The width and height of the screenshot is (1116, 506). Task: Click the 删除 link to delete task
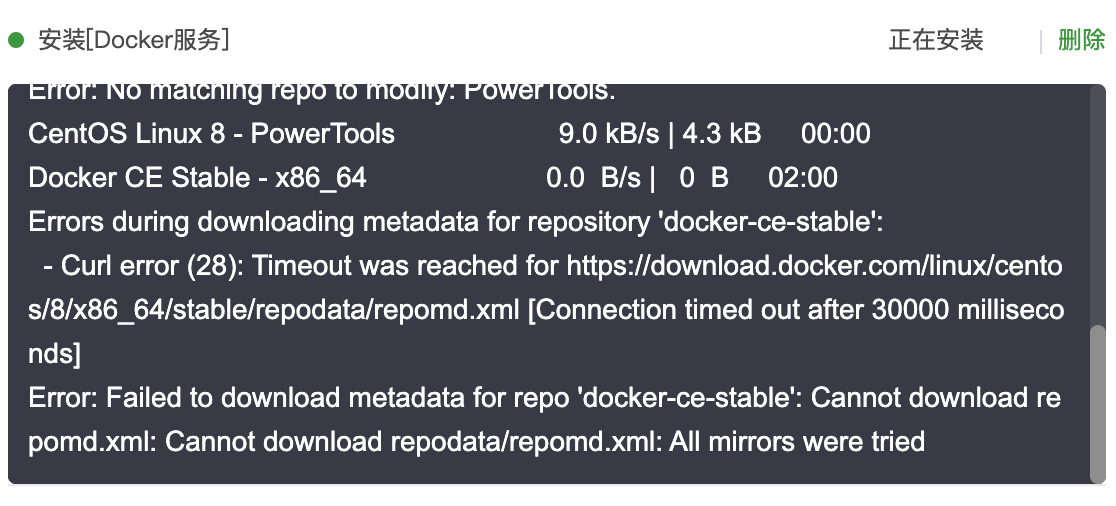coord(1081,40)
